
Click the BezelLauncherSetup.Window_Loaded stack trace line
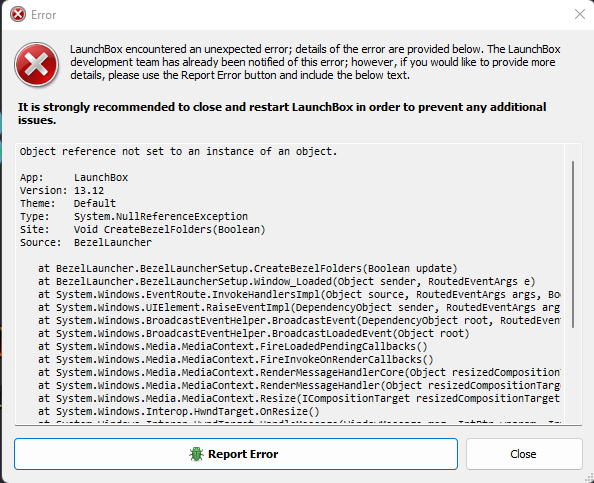pos(287,281)
